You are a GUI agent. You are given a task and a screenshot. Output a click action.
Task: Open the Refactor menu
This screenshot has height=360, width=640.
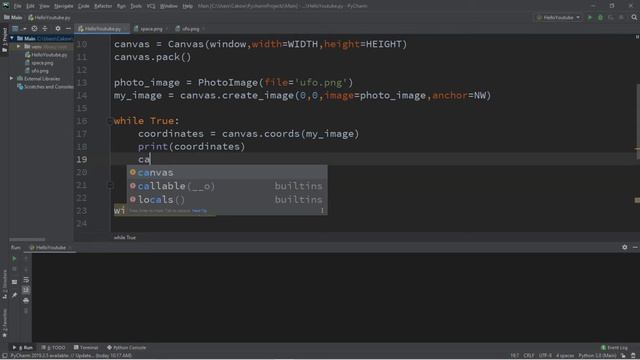103,6
